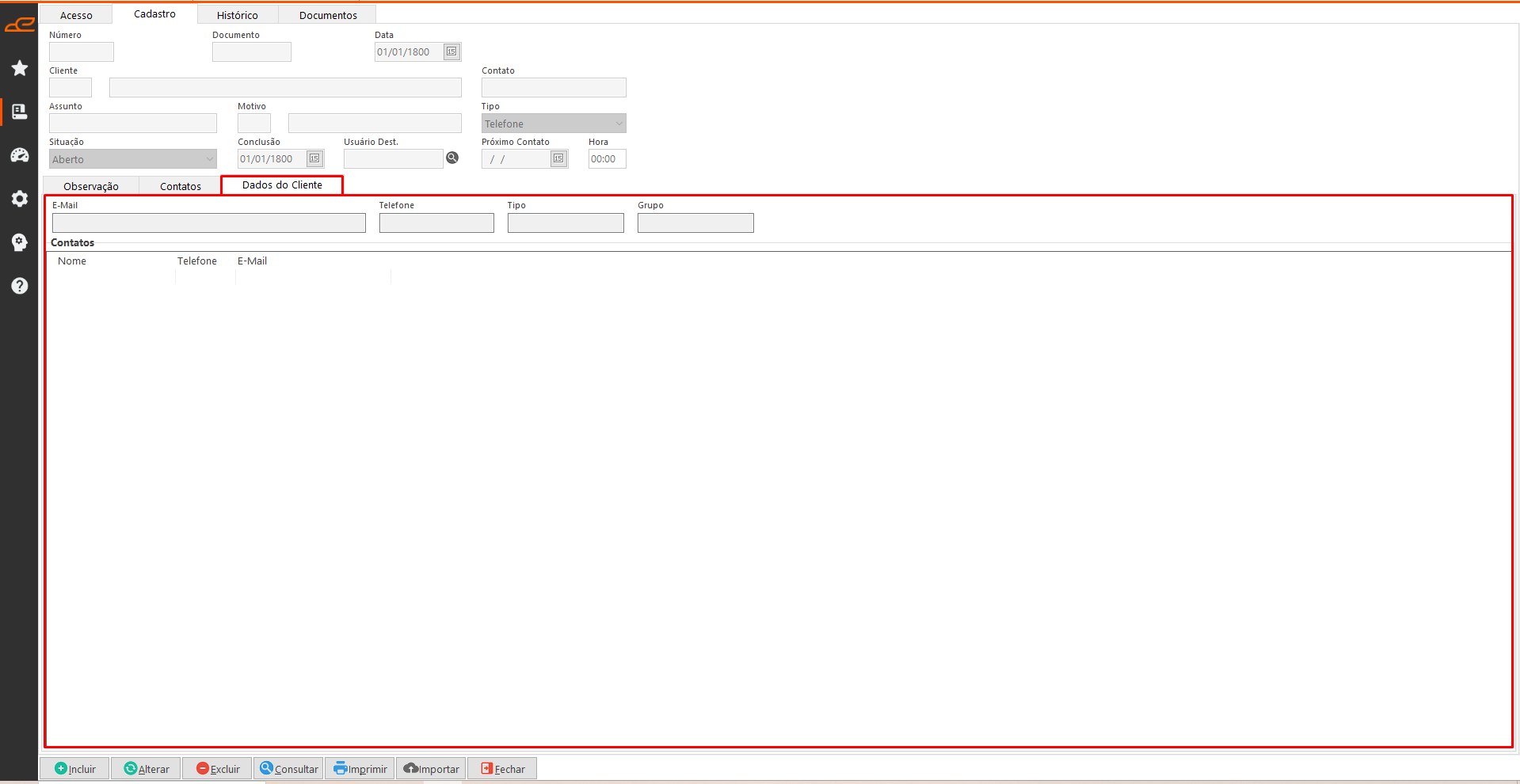The width and height of the screenshot is (1520, 784).
Task: Expand the Tipo dropdown showing Telefone
Action: point(619,124)
